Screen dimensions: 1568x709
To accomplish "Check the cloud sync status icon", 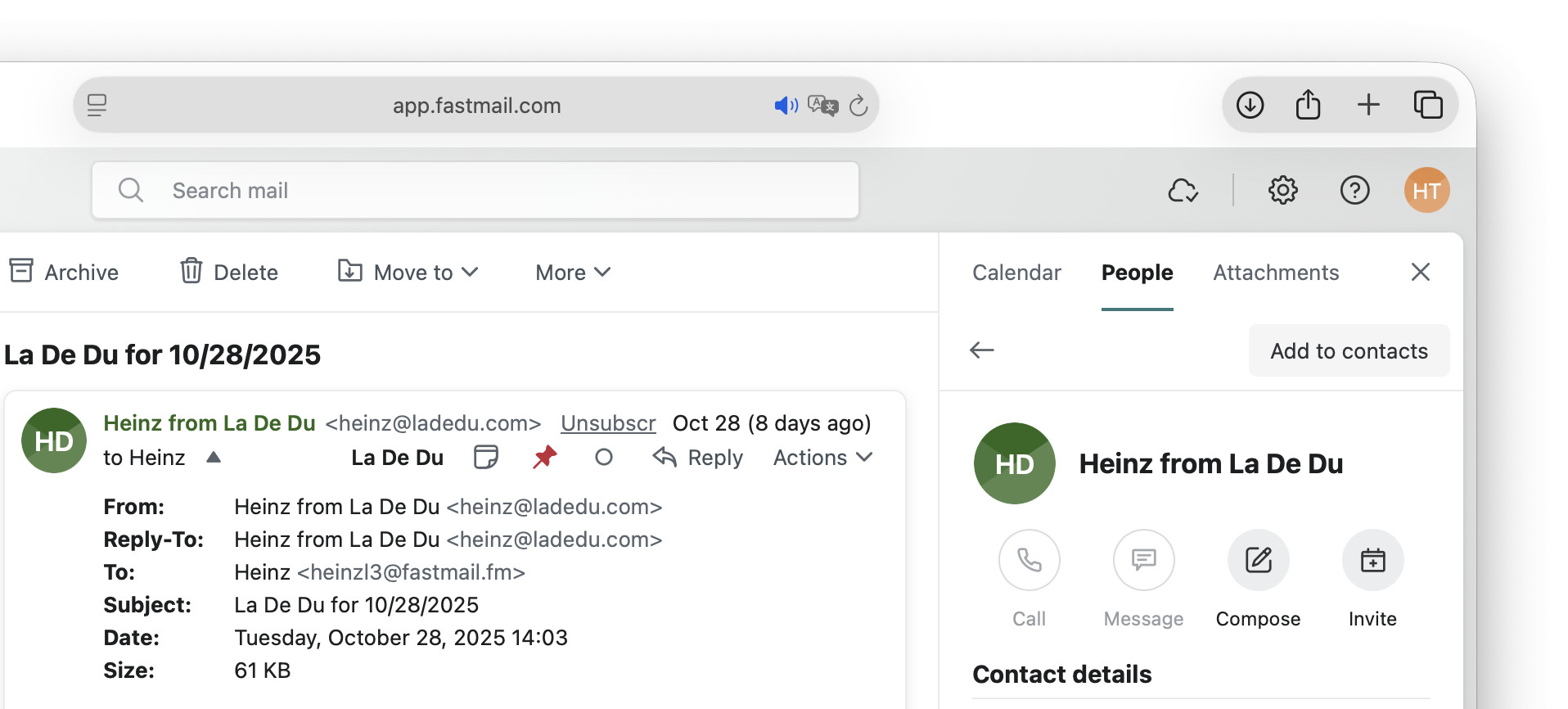I will coord(1183,190).
